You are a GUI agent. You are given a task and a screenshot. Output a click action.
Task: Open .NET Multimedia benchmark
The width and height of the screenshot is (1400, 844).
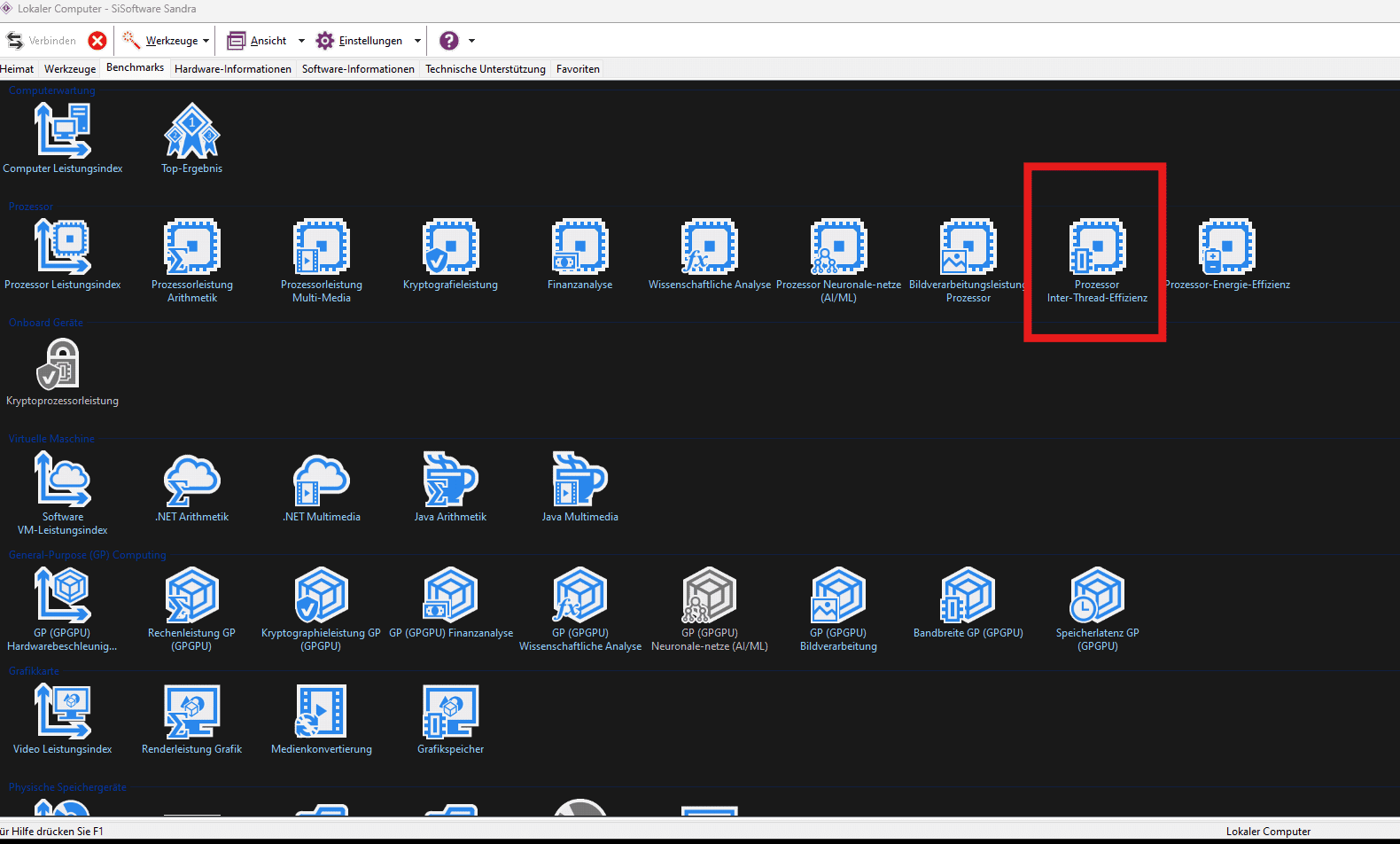[x=322, y=486]
